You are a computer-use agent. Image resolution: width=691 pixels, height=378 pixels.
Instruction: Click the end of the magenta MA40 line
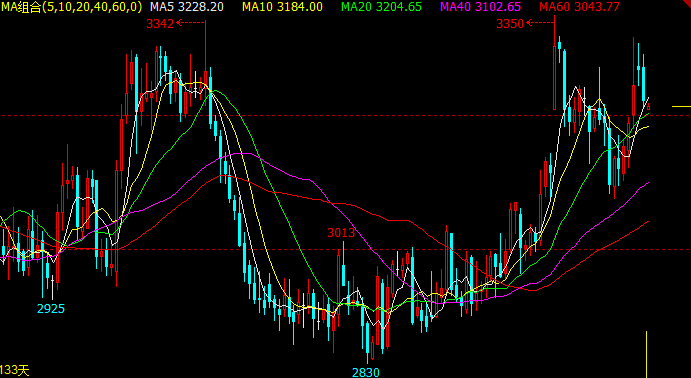point(648,182)
